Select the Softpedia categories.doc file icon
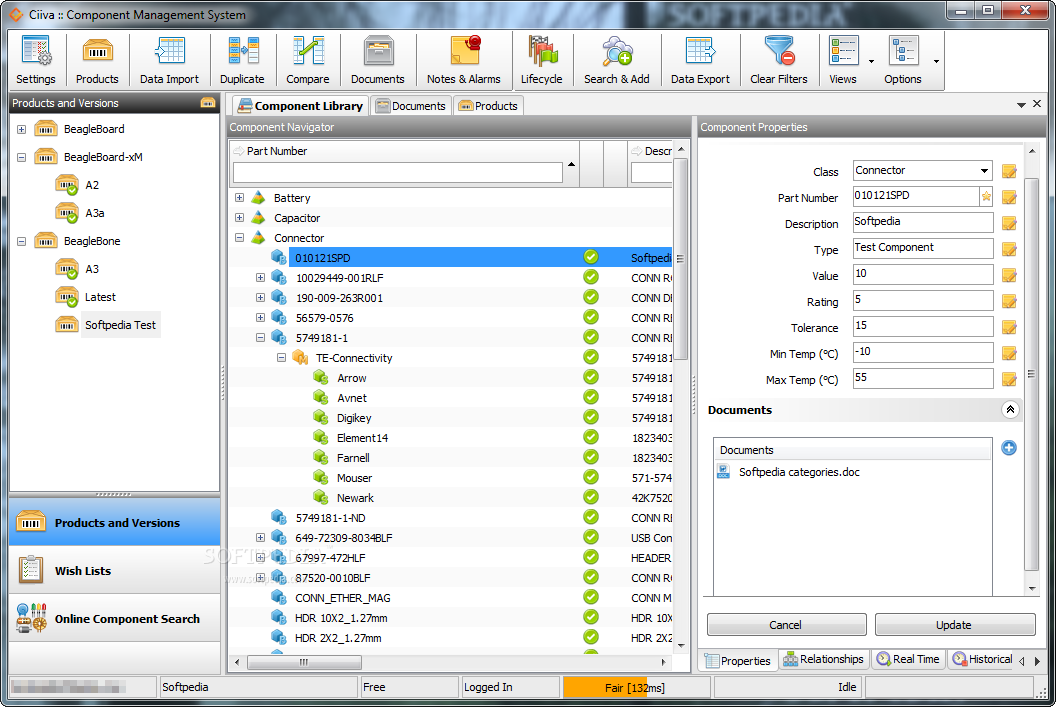The image size is (1056, 707). click(723, 472)
